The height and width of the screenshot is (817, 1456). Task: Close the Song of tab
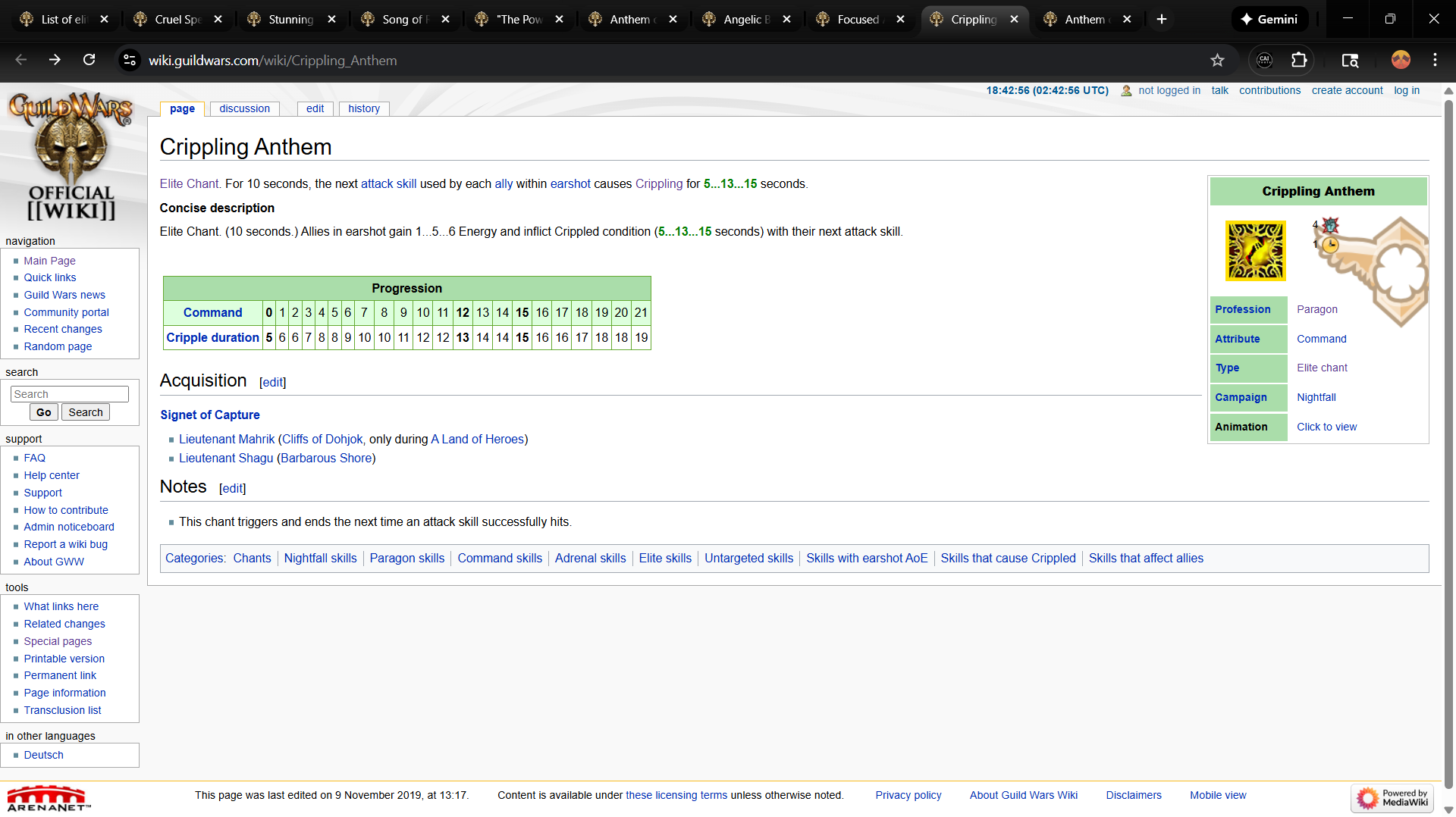tap(445, 19)
